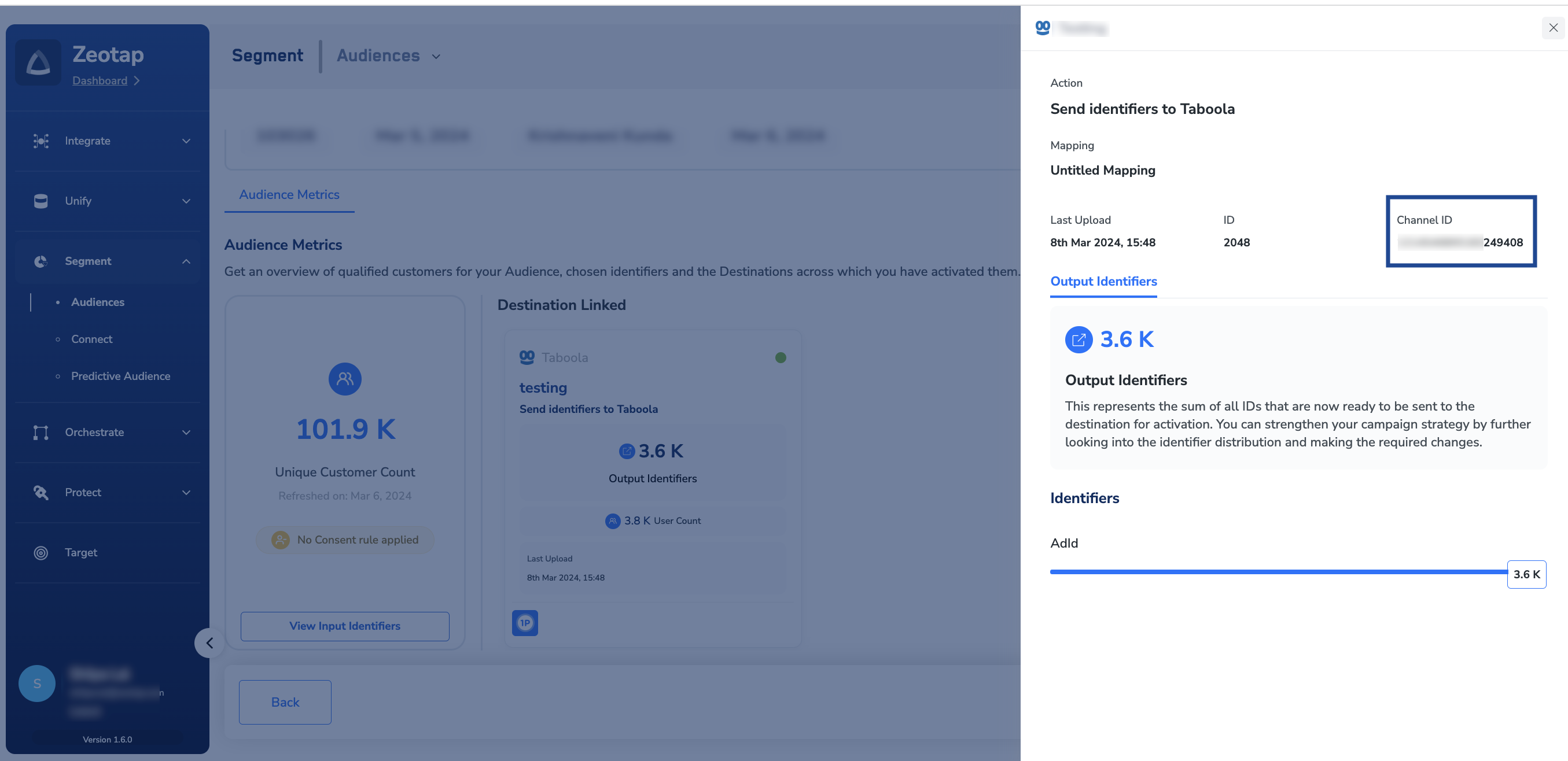Click the 1P badge icon
This screenshot has width=1568, height=761.
point(525,623)
